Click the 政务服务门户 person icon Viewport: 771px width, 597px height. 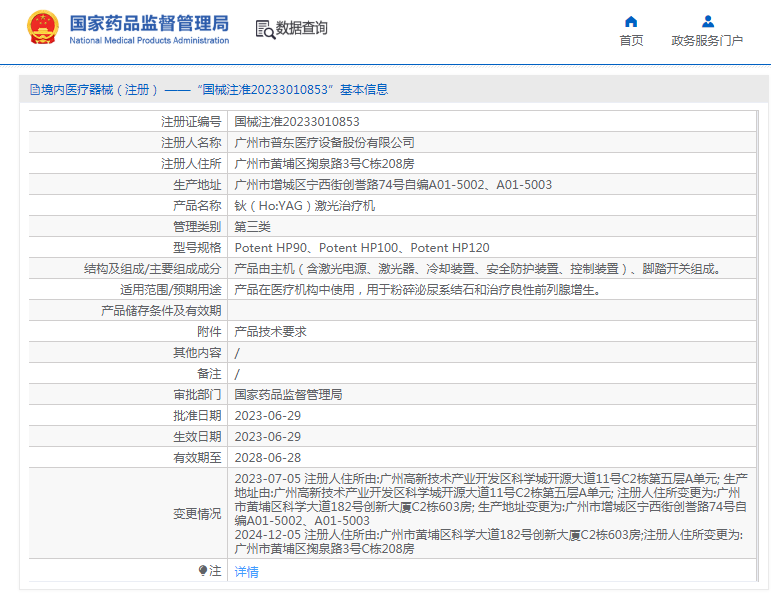707,21
